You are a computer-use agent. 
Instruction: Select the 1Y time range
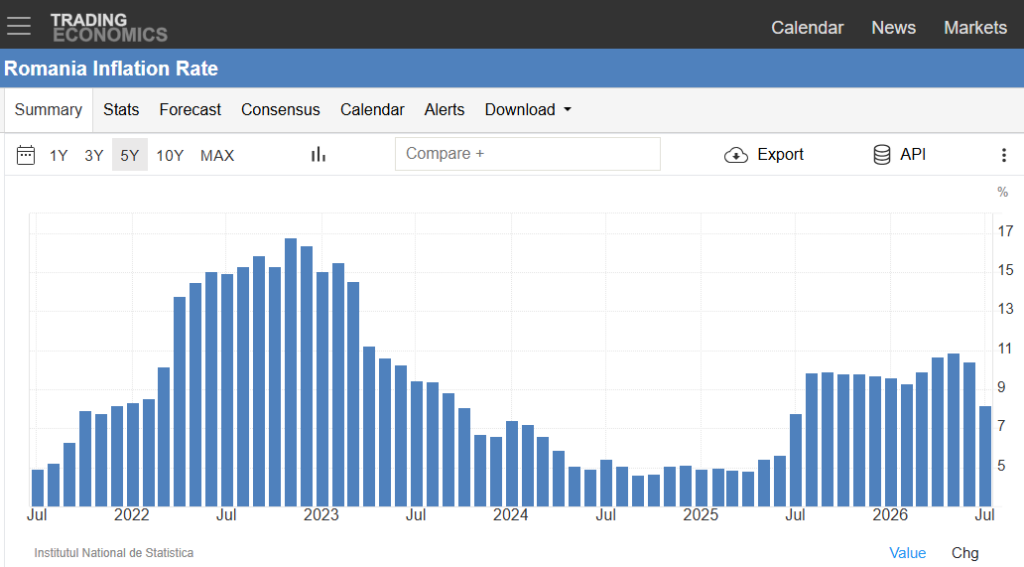59,155
